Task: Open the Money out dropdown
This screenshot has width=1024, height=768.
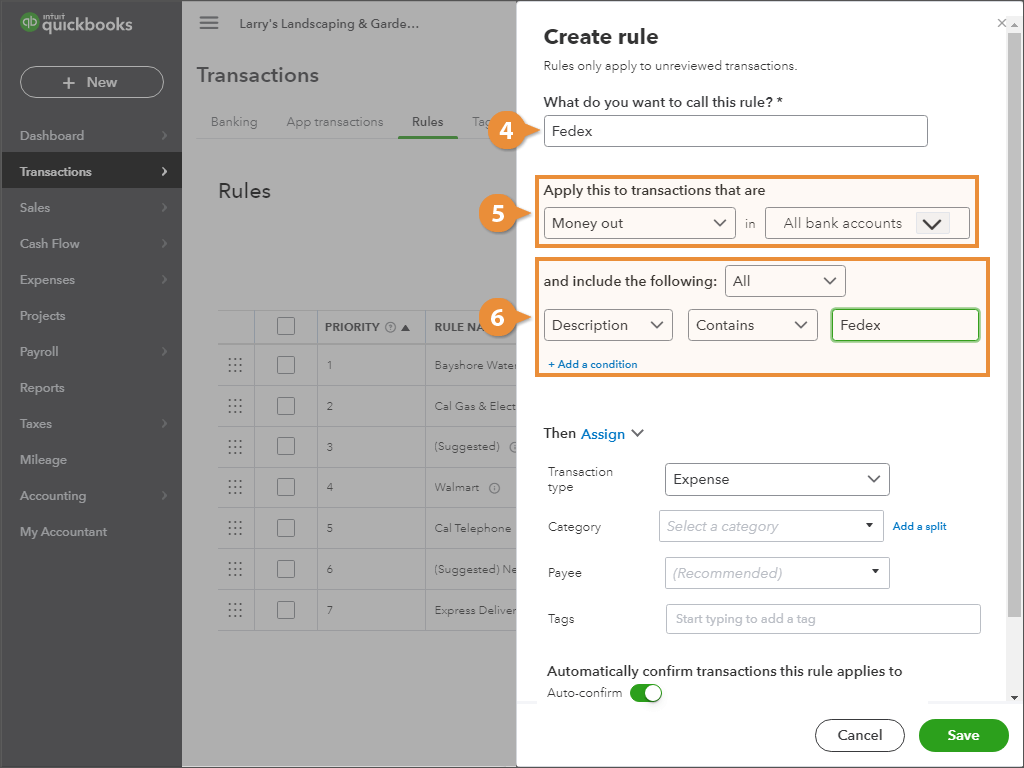Action: point(639,223)
